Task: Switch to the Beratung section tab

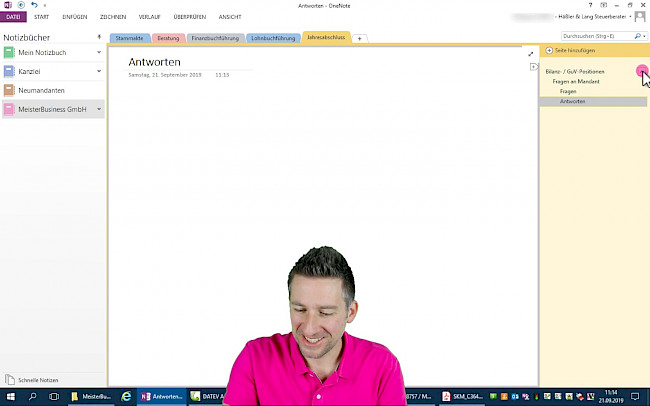Action: (168, 38)
